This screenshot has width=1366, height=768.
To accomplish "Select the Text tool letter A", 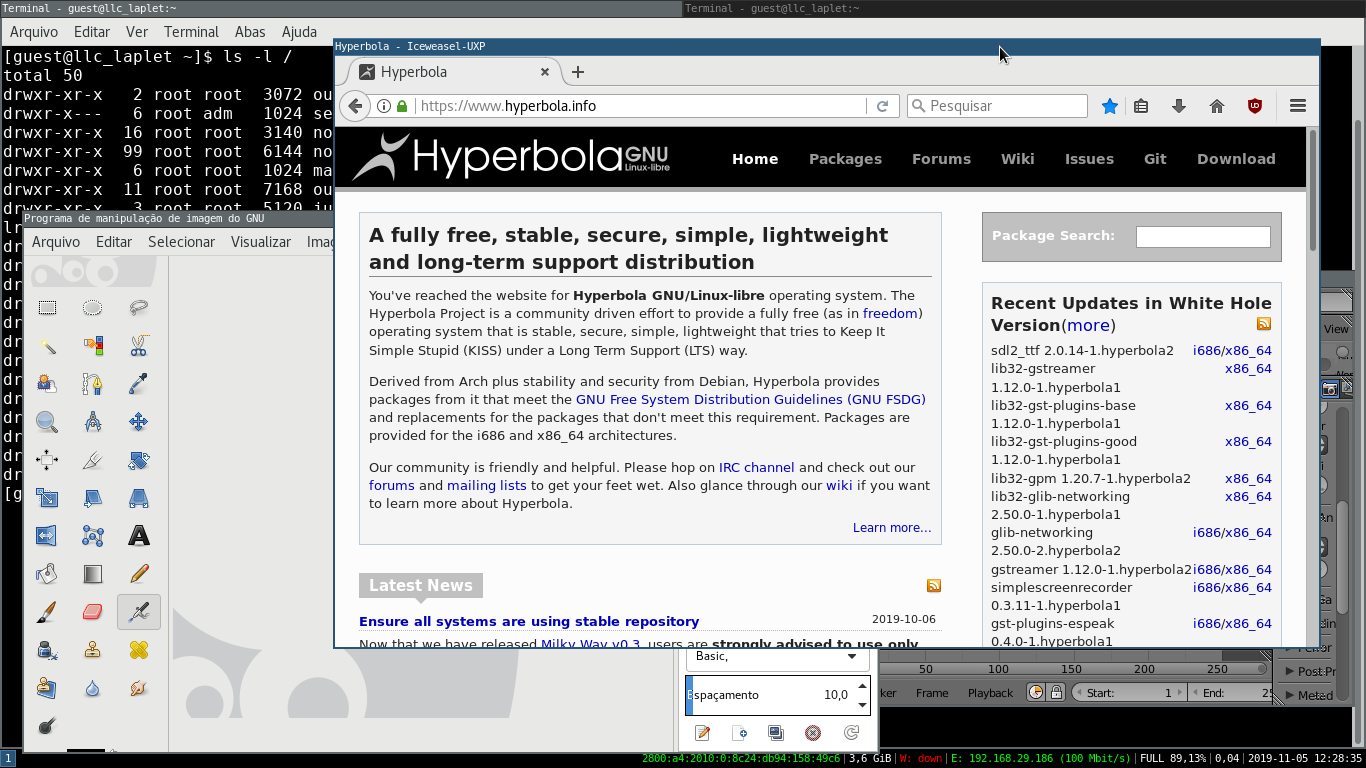I will (139, 536).
